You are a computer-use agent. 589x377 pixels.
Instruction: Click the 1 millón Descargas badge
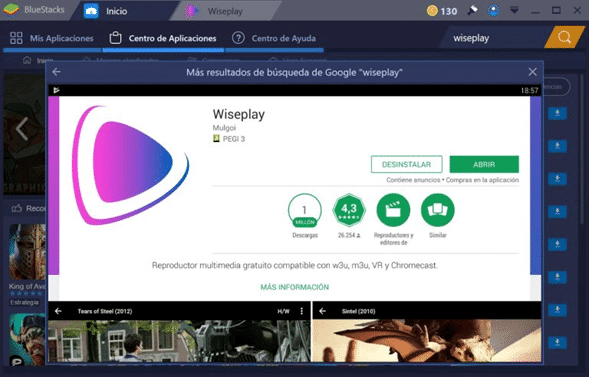click(305, 210)
